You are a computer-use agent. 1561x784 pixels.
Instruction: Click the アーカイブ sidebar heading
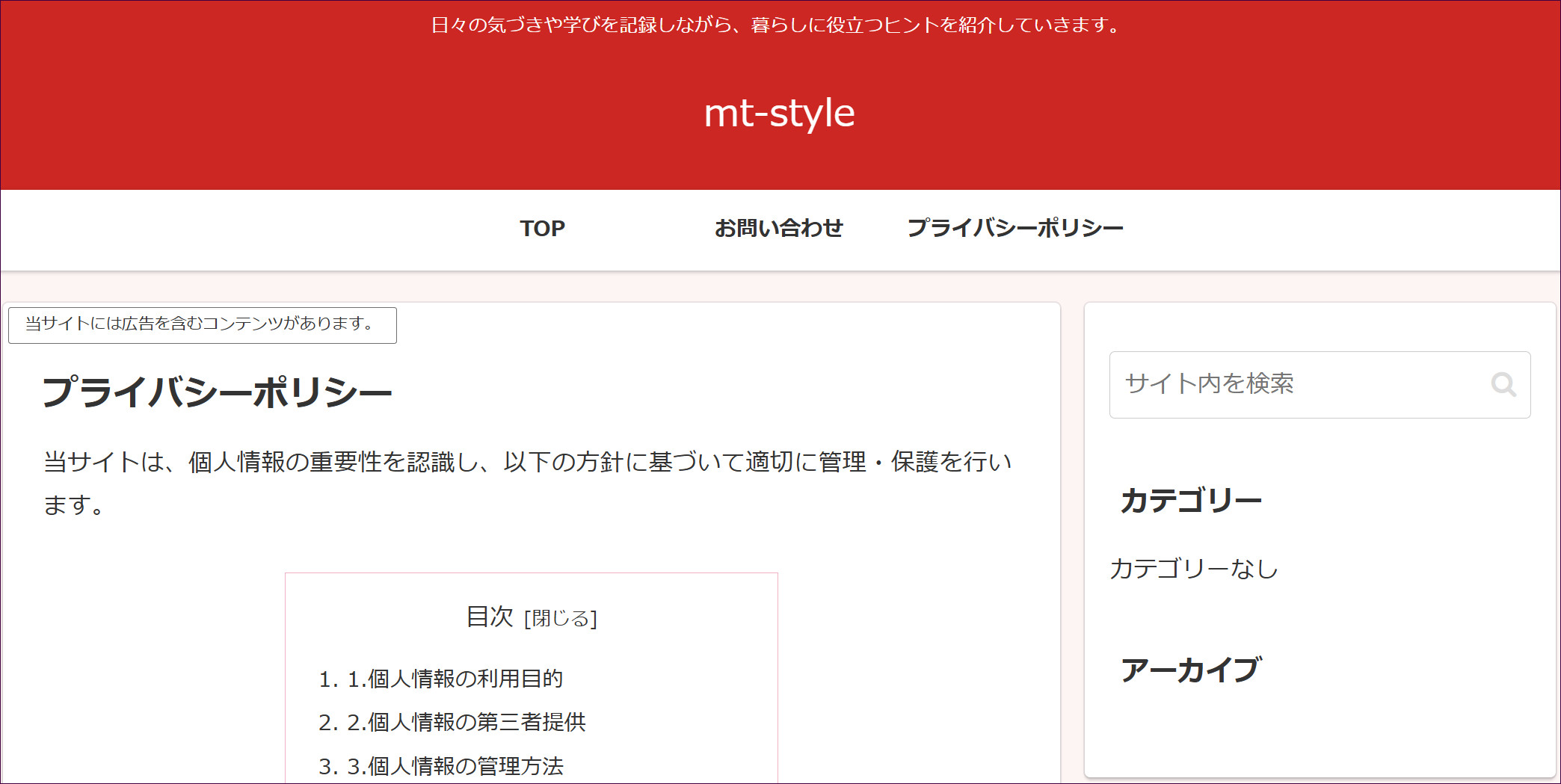coord(1191,670)
